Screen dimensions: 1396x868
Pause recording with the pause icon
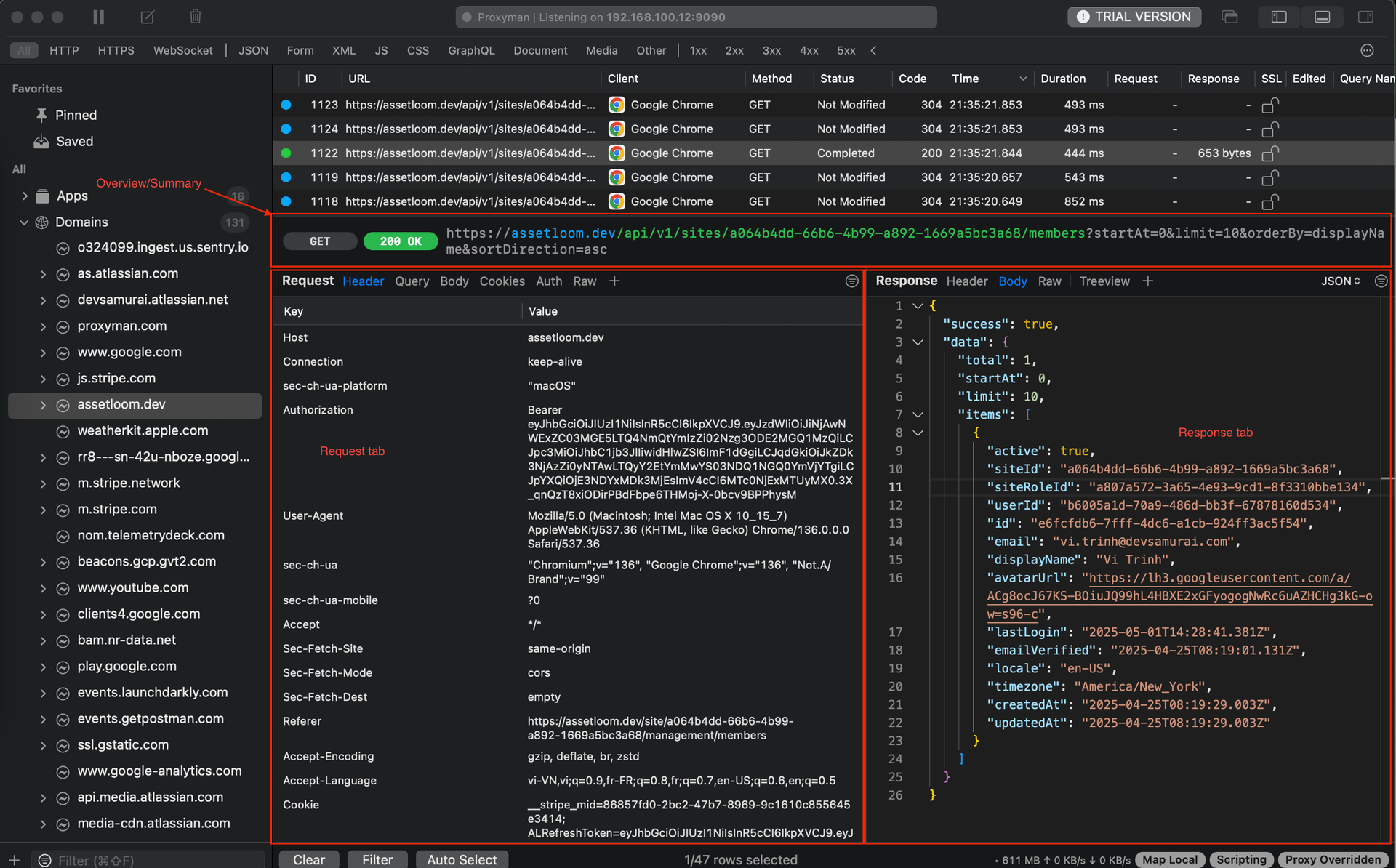click(99, 17)
